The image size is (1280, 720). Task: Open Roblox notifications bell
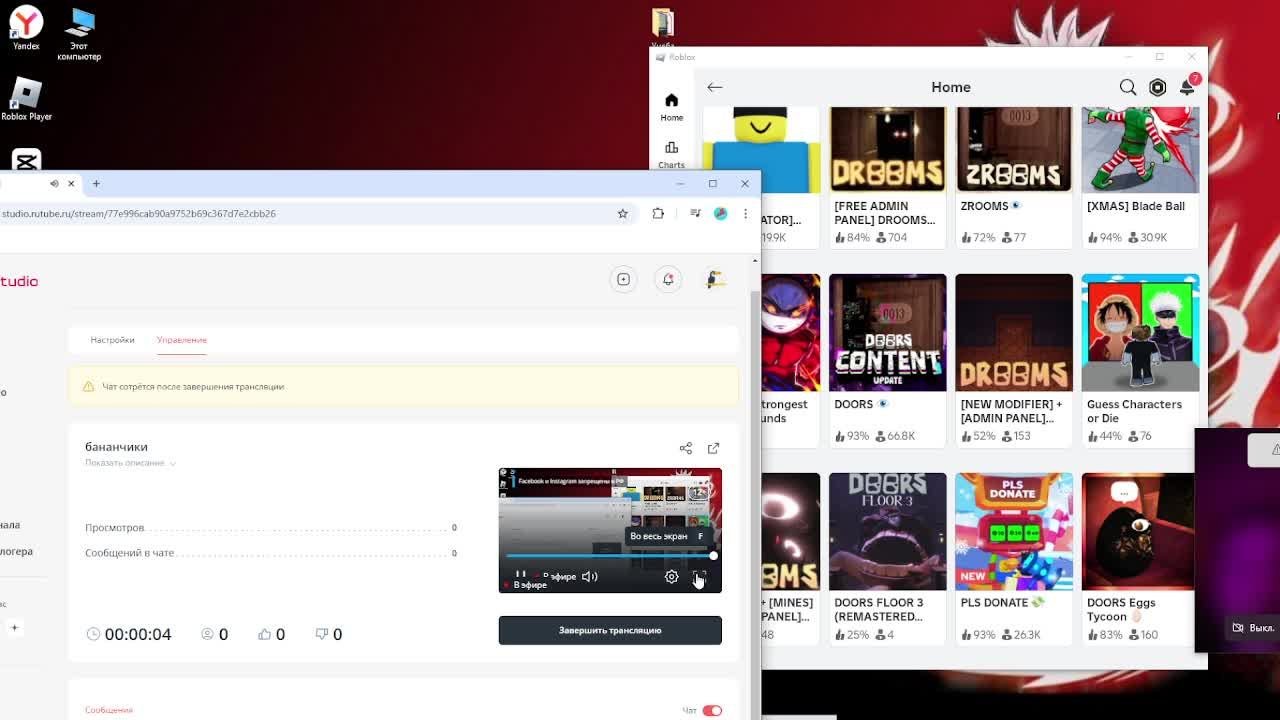1187,87
